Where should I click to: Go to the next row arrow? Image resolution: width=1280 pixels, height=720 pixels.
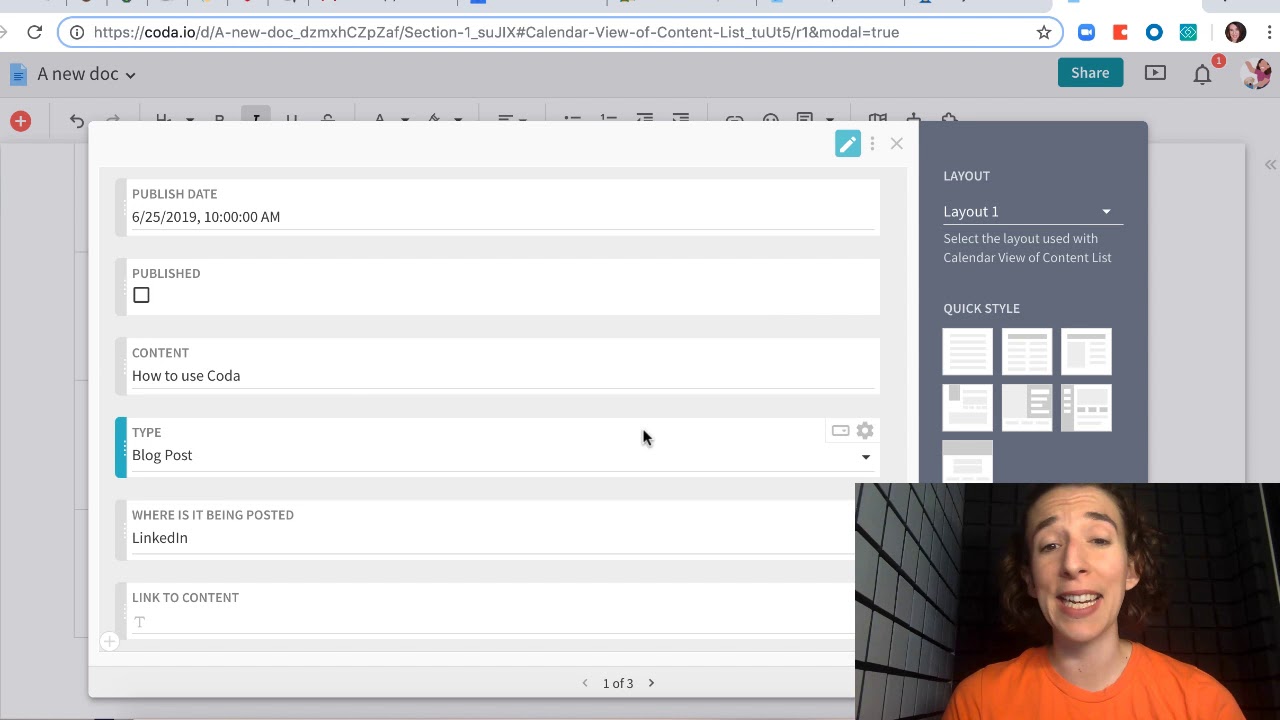[651, 683]
